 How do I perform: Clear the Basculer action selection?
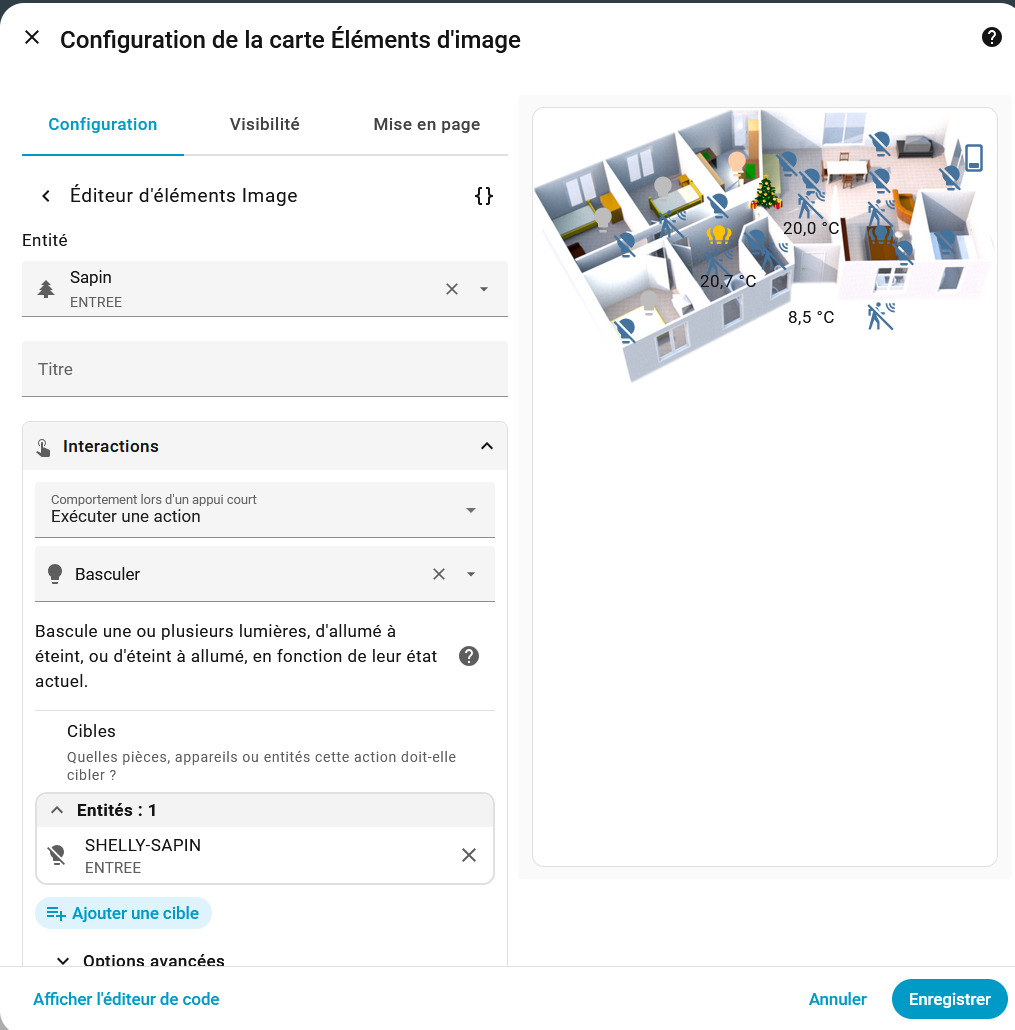coord(439,574)
